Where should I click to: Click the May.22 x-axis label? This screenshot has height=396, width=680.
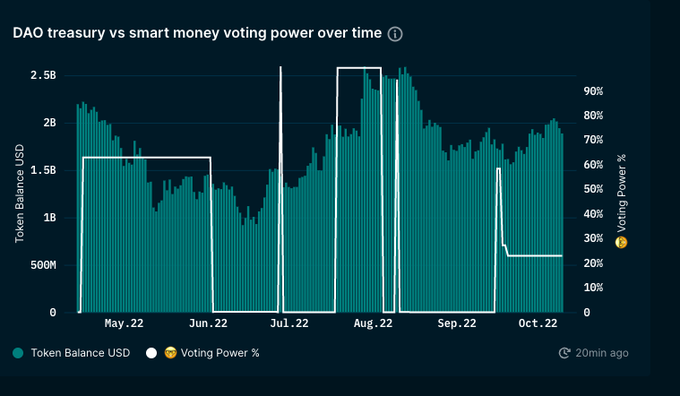[124, 324]
